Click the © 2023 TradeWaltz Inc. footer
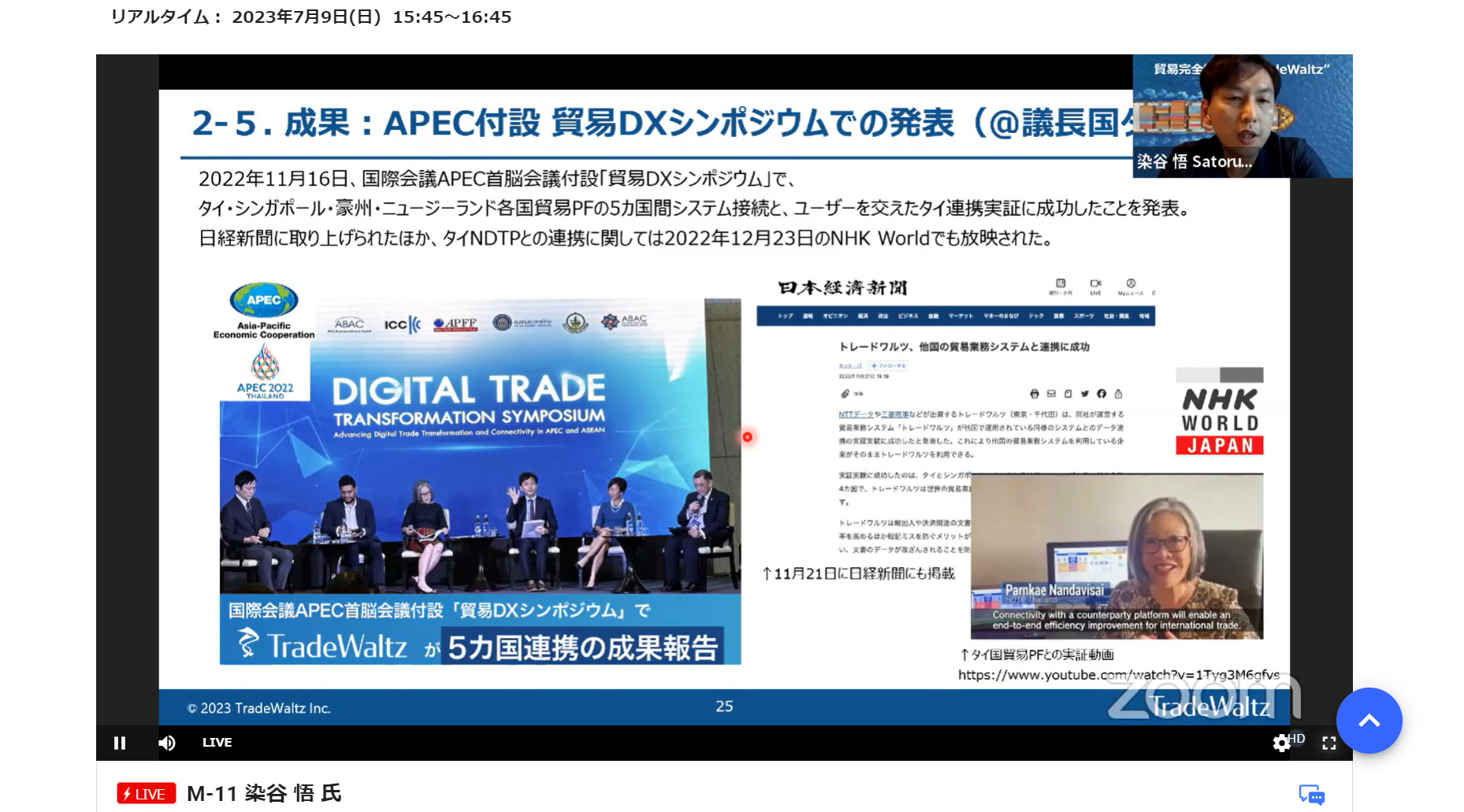1464x812 pixels. [x=258, y=708]
